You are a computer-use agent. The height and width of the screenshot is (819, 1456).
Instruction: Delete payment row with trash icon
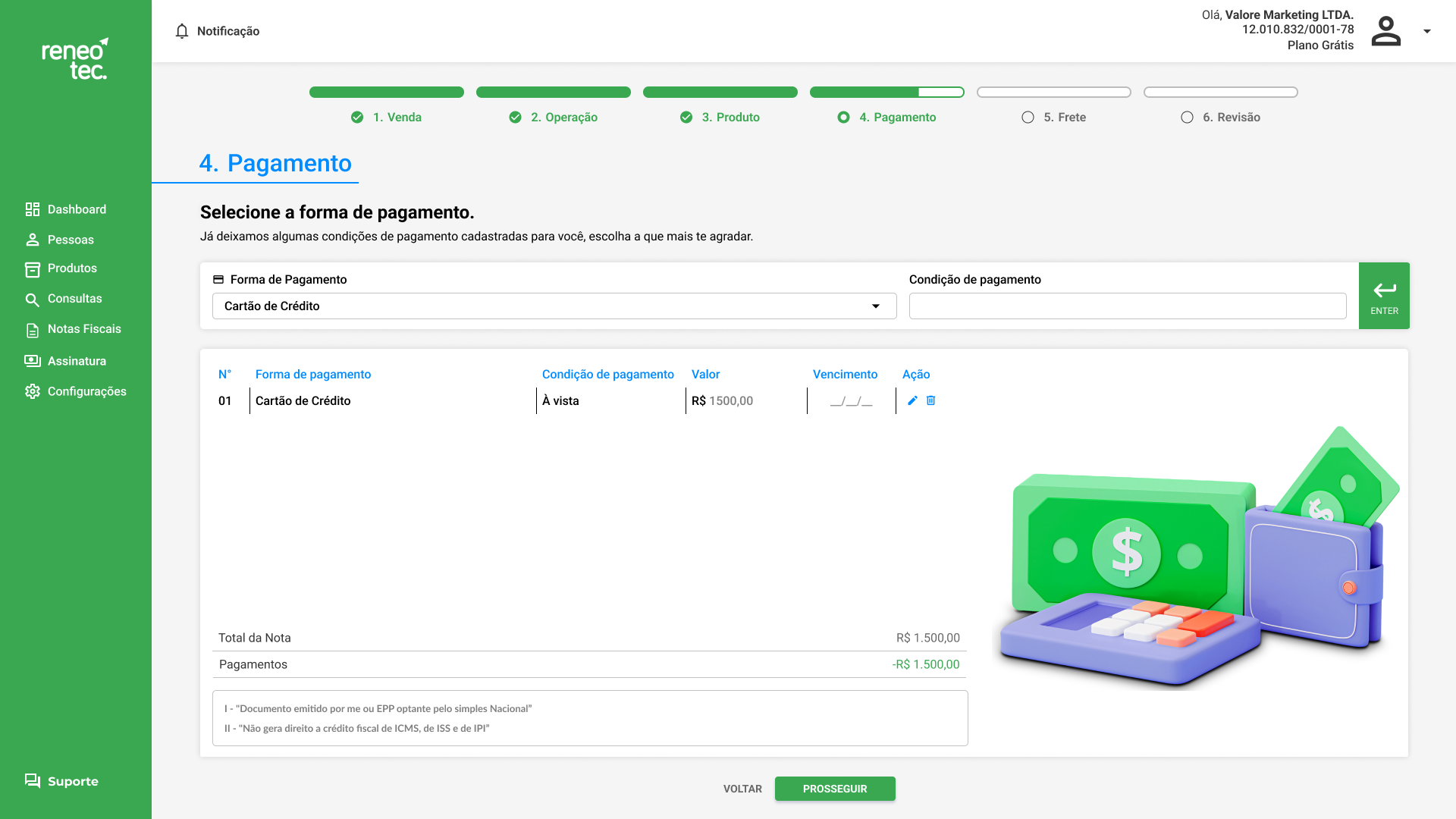[931, 400]
